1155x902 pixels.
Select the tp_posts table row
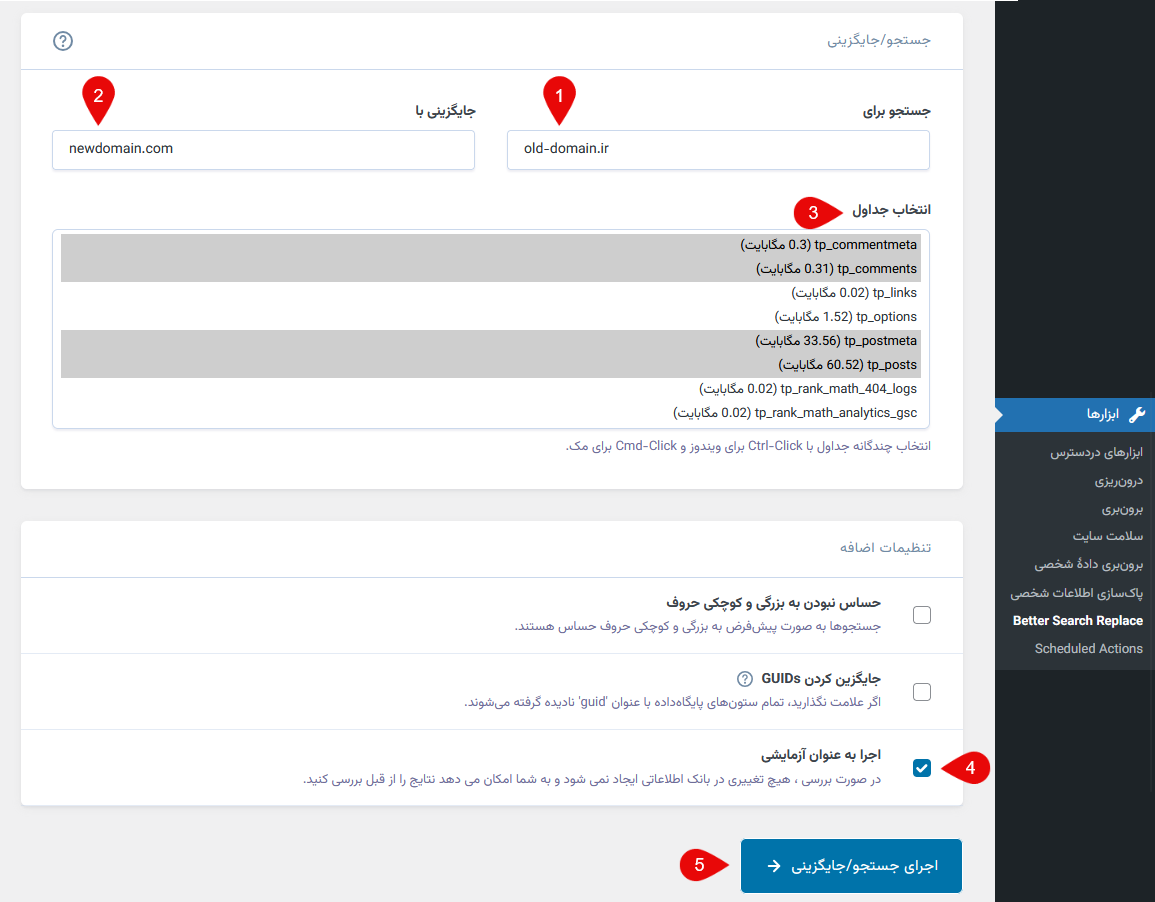pyautogui.click(x=491, y=365)
